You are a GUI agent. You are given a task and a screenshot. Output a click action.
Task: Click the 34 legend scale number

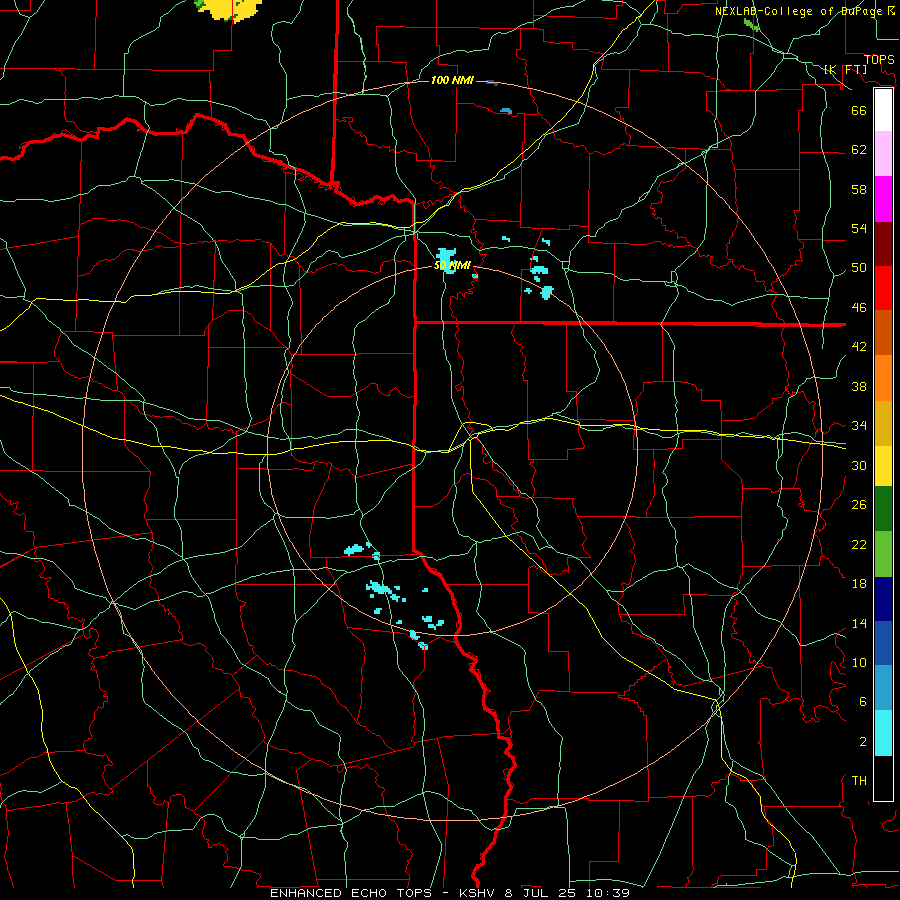(859, 426)
